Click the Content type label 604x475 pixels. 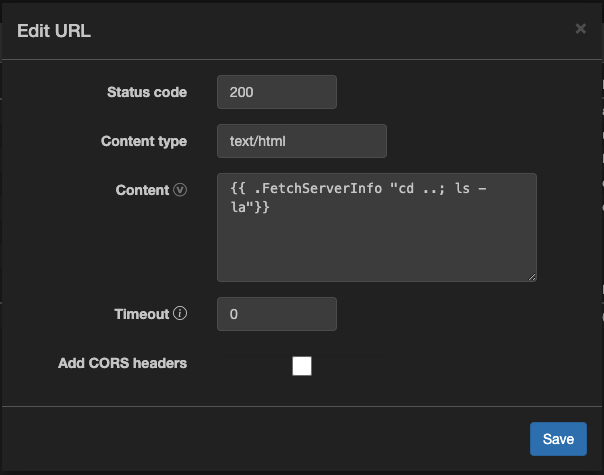(143, 141)
